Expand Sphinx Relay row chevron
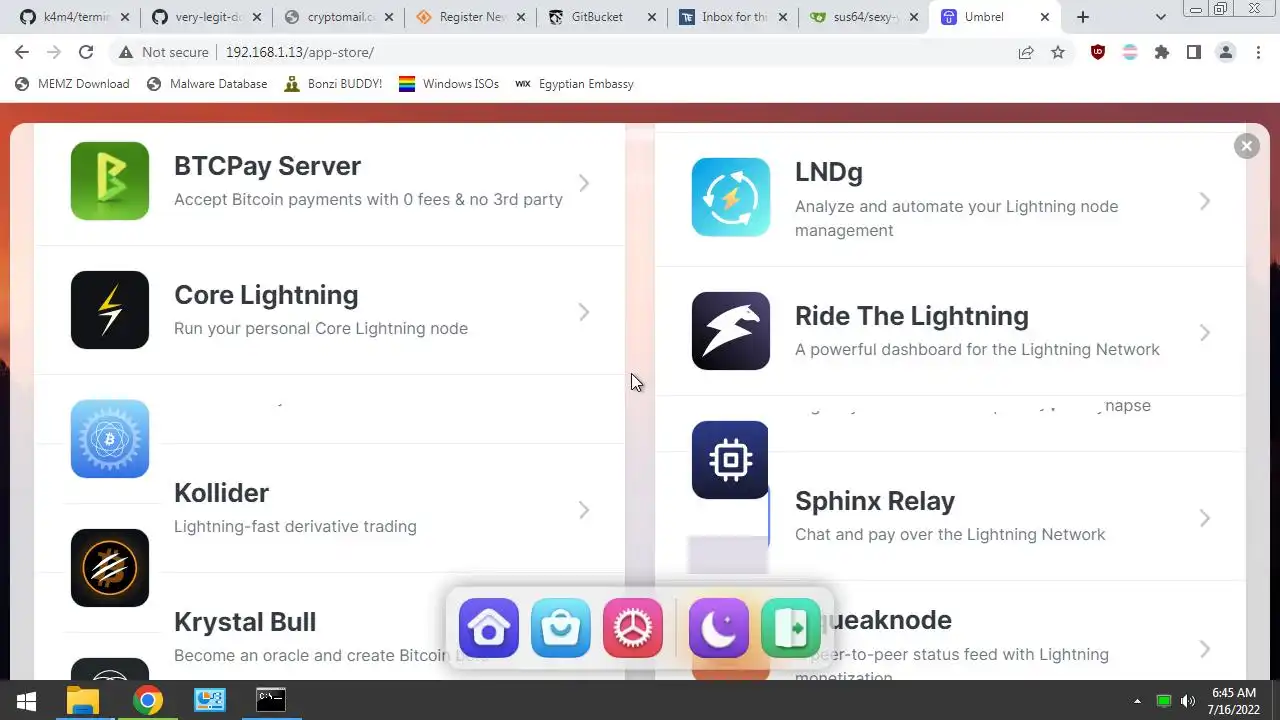 pos(1205,518)
